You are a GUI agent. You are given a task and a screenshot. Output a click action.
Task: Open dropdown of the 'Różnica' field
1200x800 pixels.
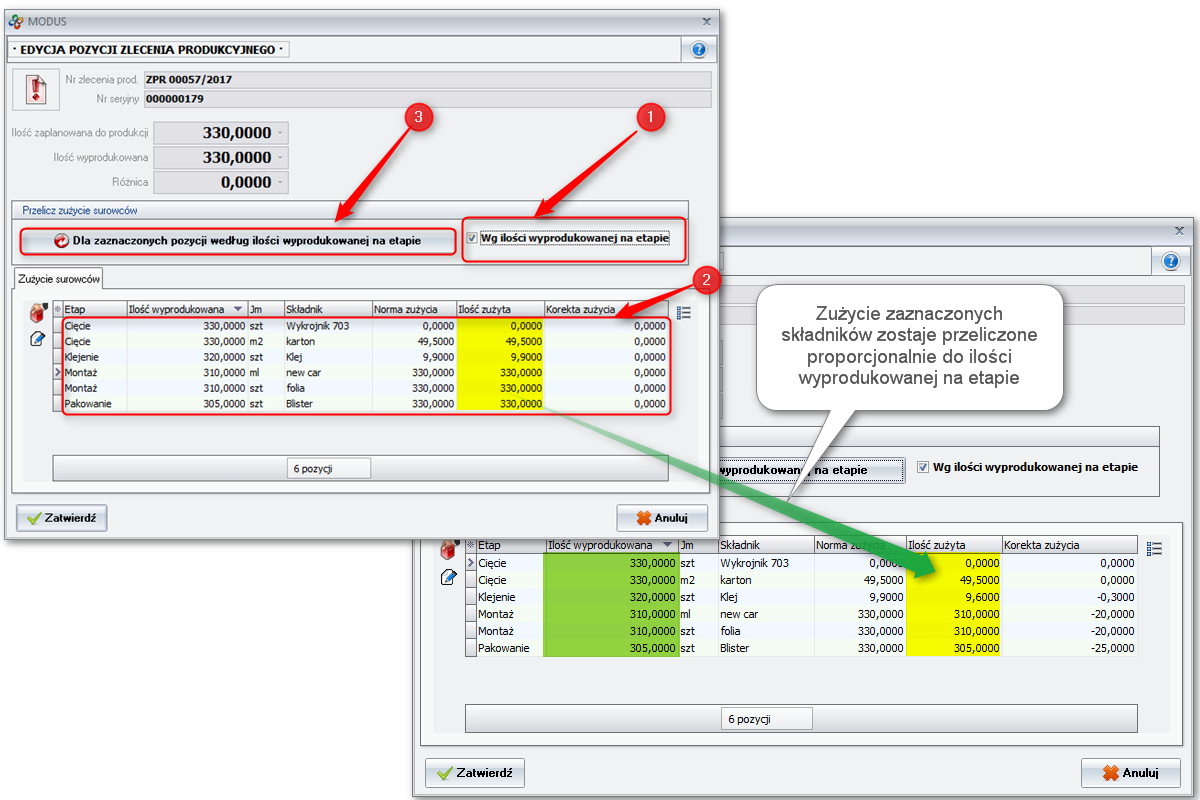click(280, 183)
